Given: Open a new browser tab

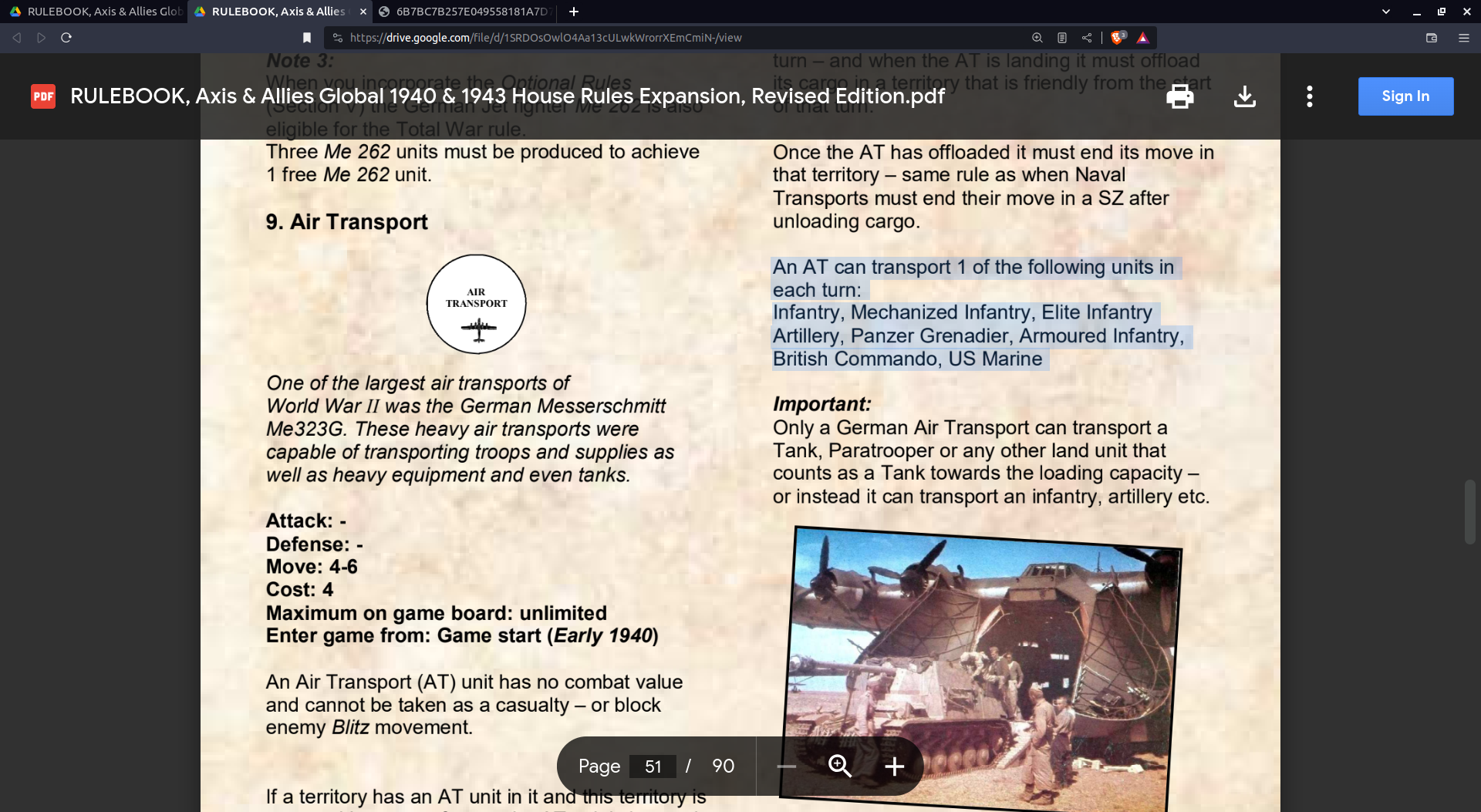Looking at the screenshot, I should pos(574,12).
